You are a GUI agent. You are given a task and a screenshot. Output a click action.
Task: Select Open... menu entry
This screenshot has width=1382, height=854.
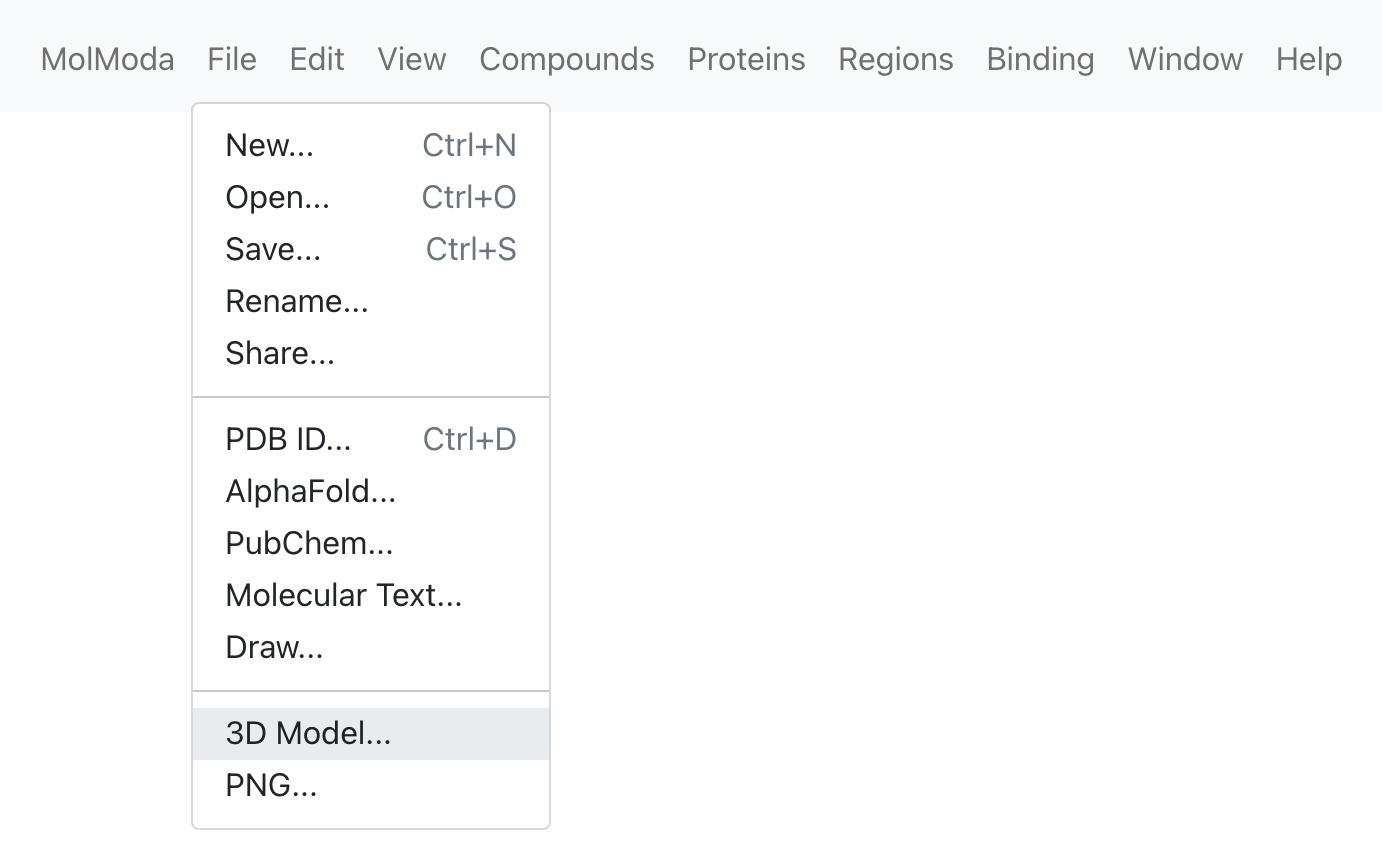(371, 198)
